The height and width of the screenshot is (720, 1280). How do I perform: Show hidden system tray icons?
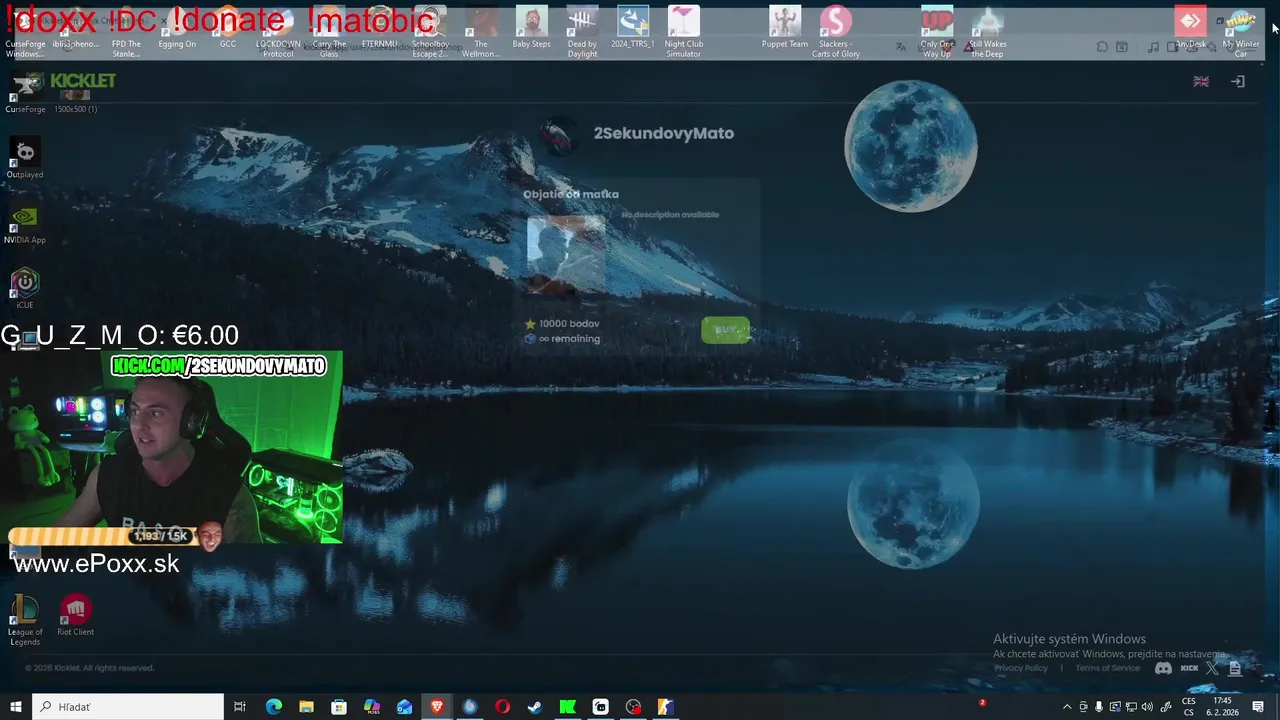[1067, 707]
